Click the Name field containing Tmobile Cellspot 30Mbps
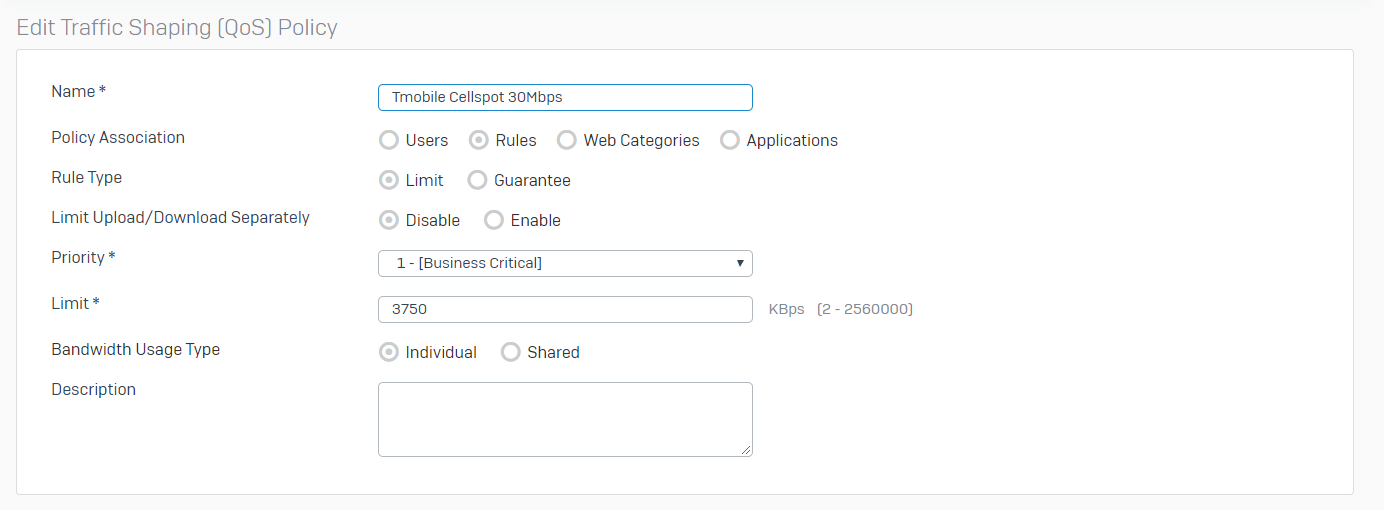Viewport: 1384px width, 510px height. (x=565, y=97)
